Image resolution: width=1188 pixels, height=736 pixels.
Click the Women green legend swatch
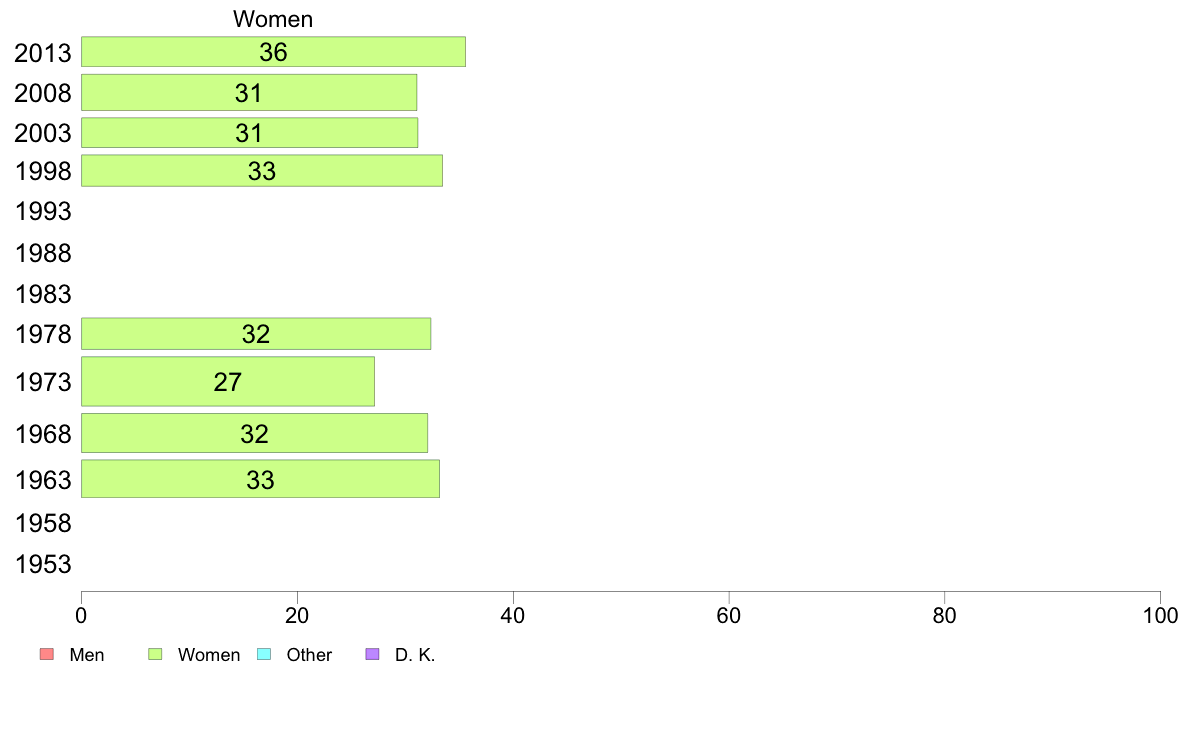tap(155, 654)
